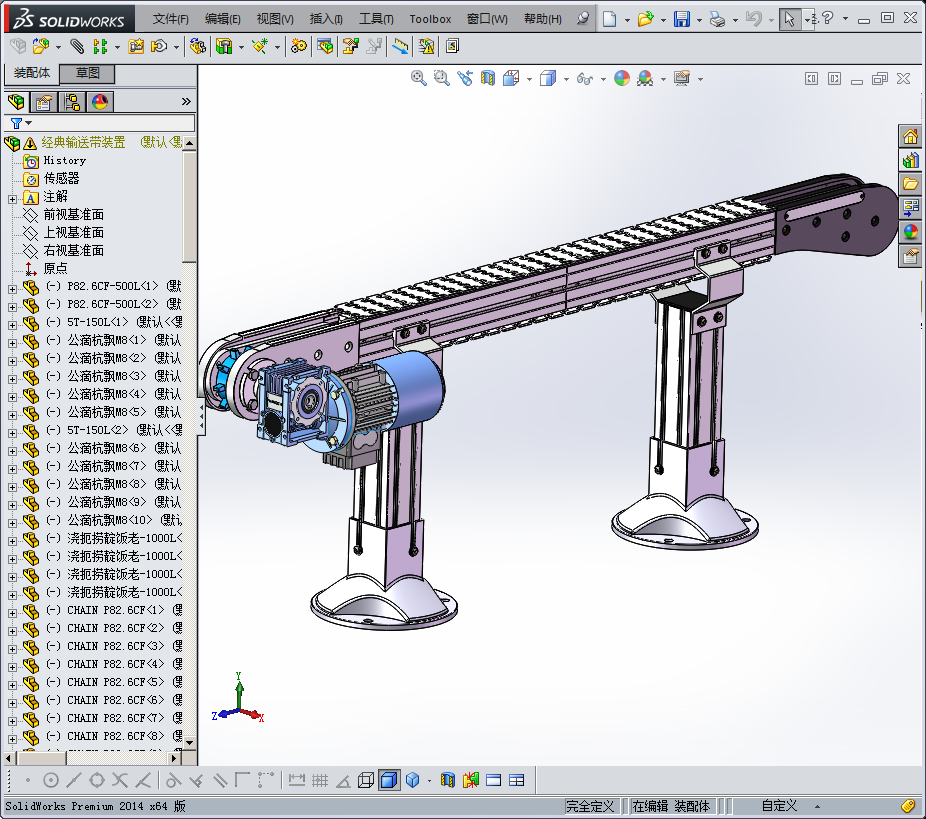Click the Help question mark icon
This screenshot has height=819, width=926.
pos(828,19)
